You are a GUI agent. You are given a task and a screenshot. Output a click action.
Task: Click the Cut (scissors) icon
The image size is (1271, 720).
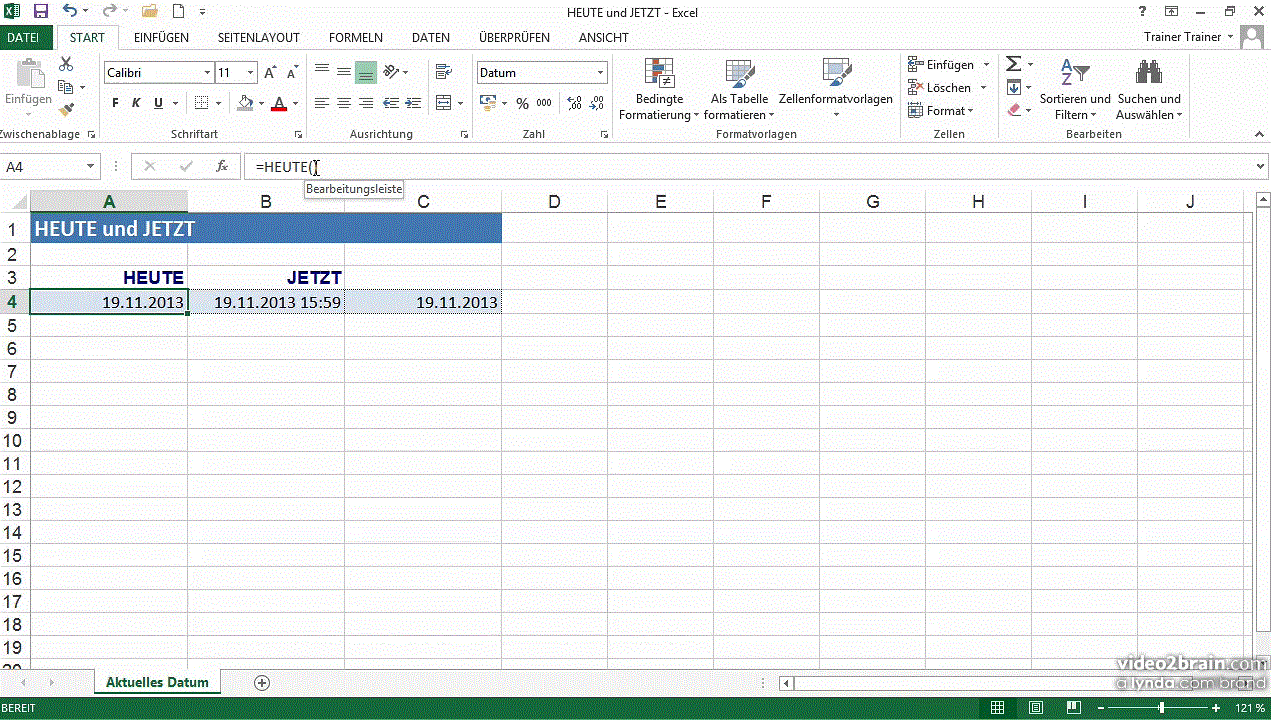pos(66,64)
